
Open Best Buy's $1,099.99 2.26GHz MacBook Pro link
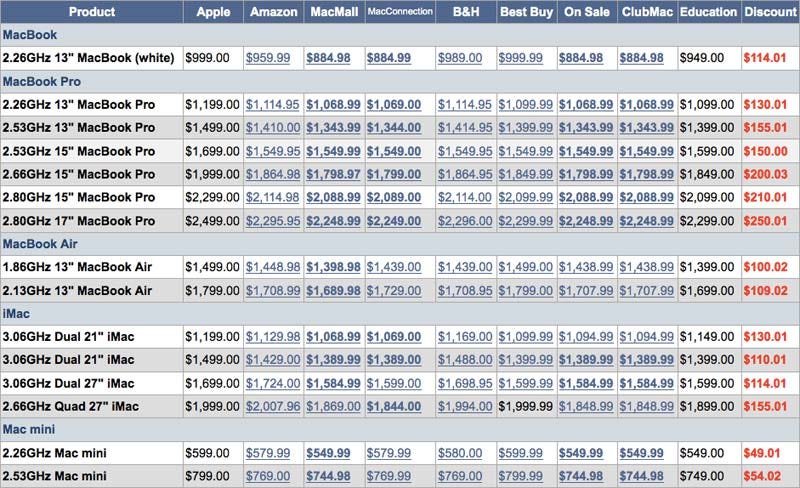click(x=526, y=105)
